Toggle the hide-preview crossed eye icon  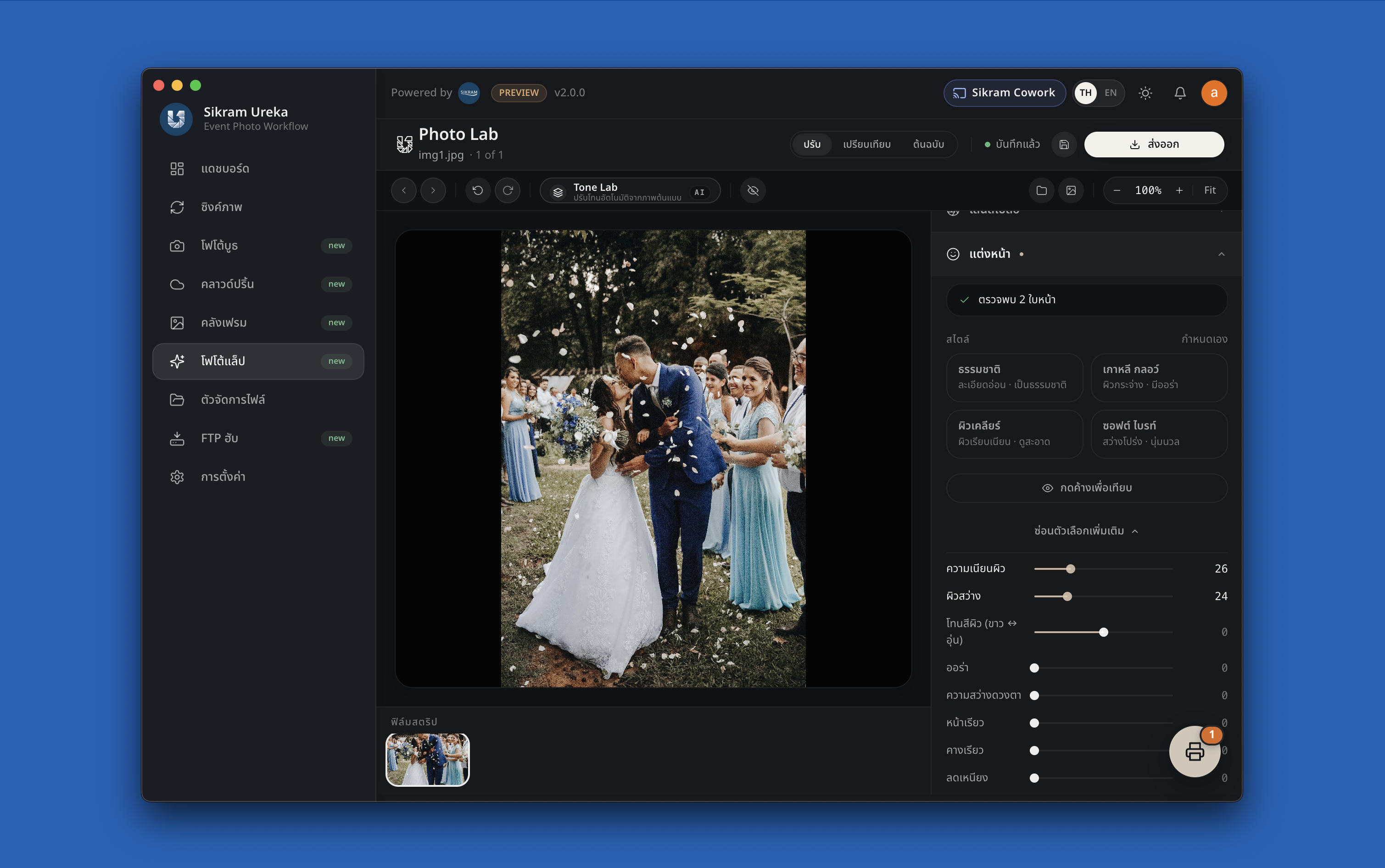point(753,190)
